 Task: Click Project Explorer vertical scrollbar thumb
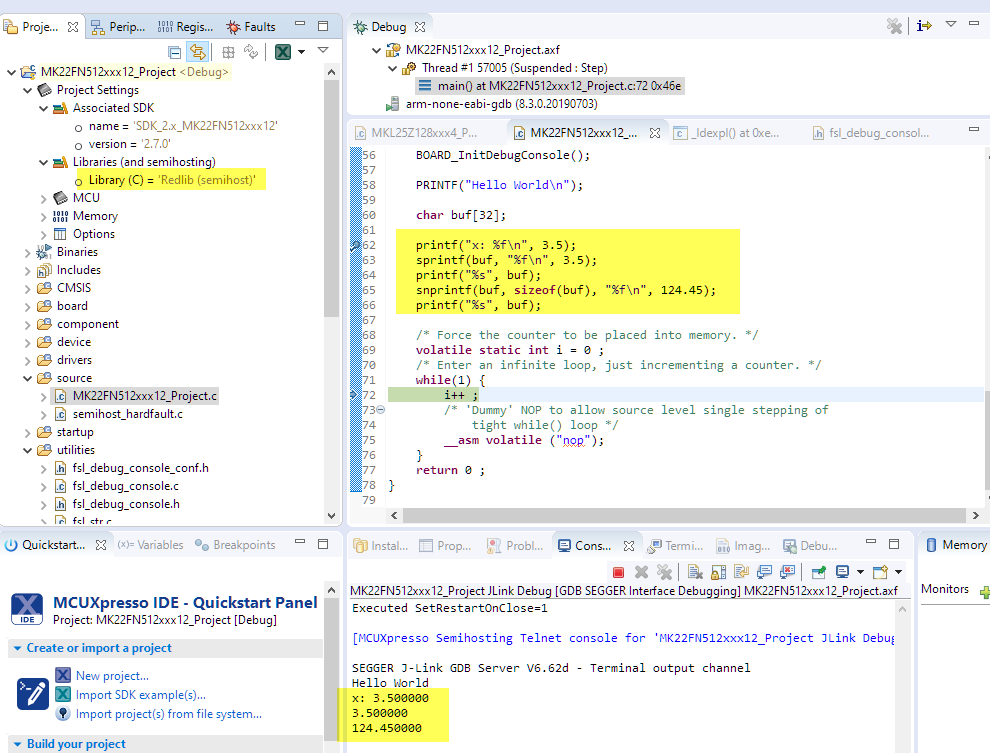(x=331, y=197)
